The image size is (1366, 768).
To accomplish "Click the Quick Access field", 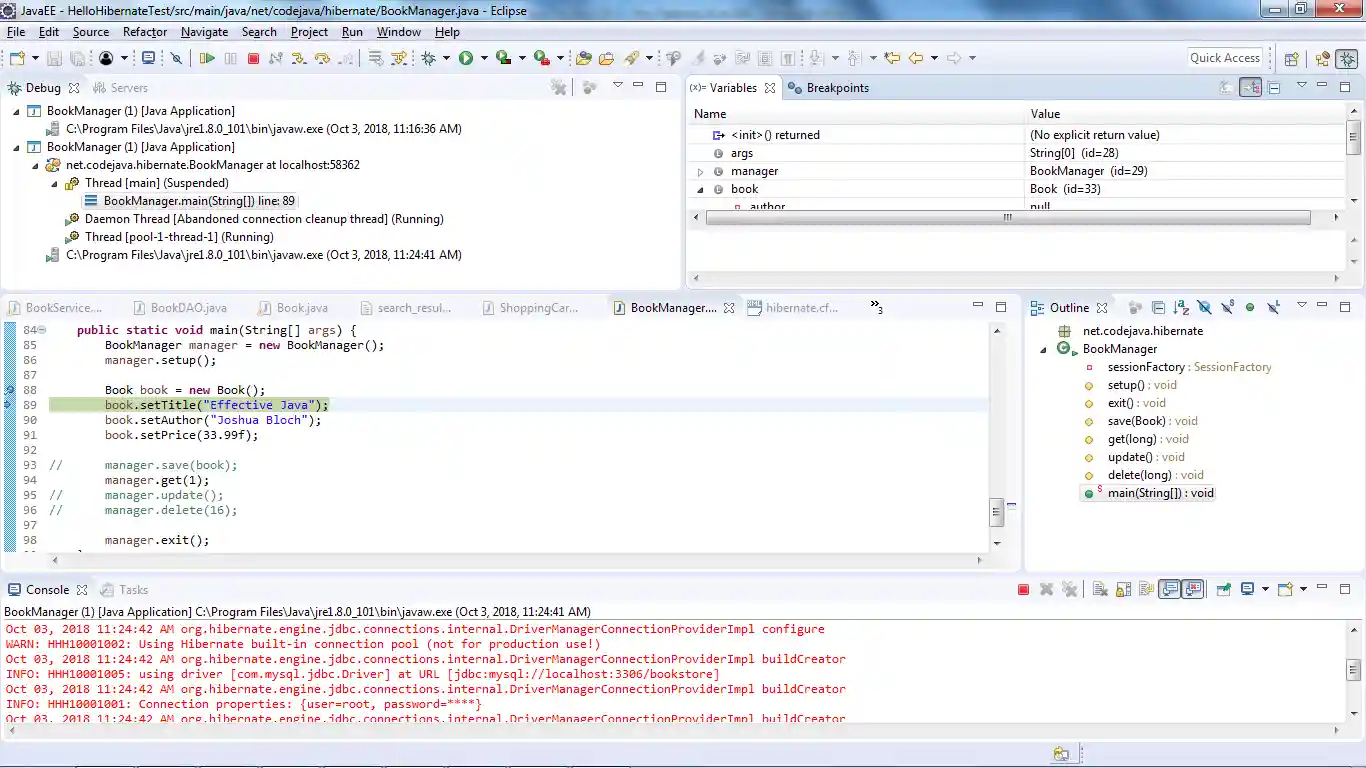I will click(x=1224, y=57).
